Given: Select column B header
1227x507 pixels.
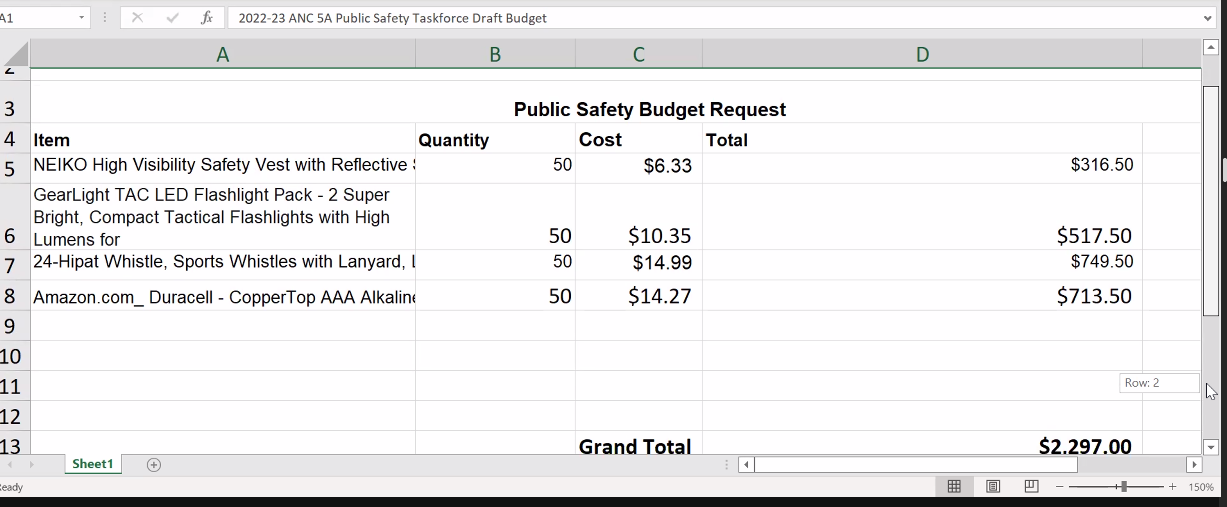Looking at the screenshot, I should (495, 55).
